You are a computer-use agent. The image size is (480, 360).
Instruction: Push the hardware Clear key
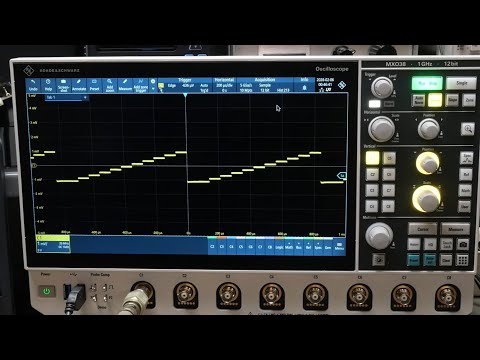coord(446,260)
